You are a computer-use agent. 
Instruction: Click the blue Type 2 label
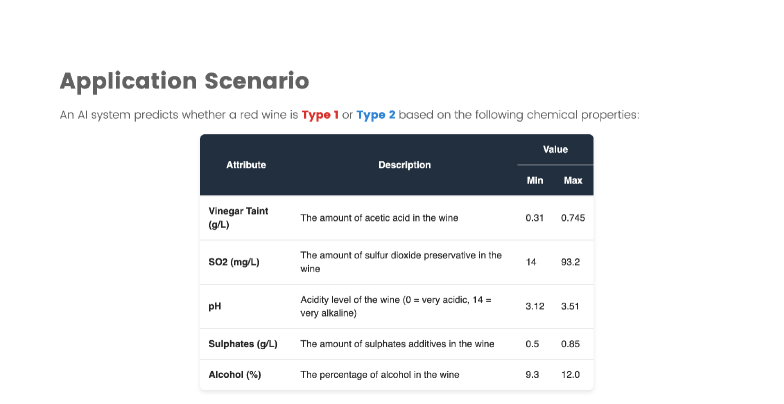376,115
